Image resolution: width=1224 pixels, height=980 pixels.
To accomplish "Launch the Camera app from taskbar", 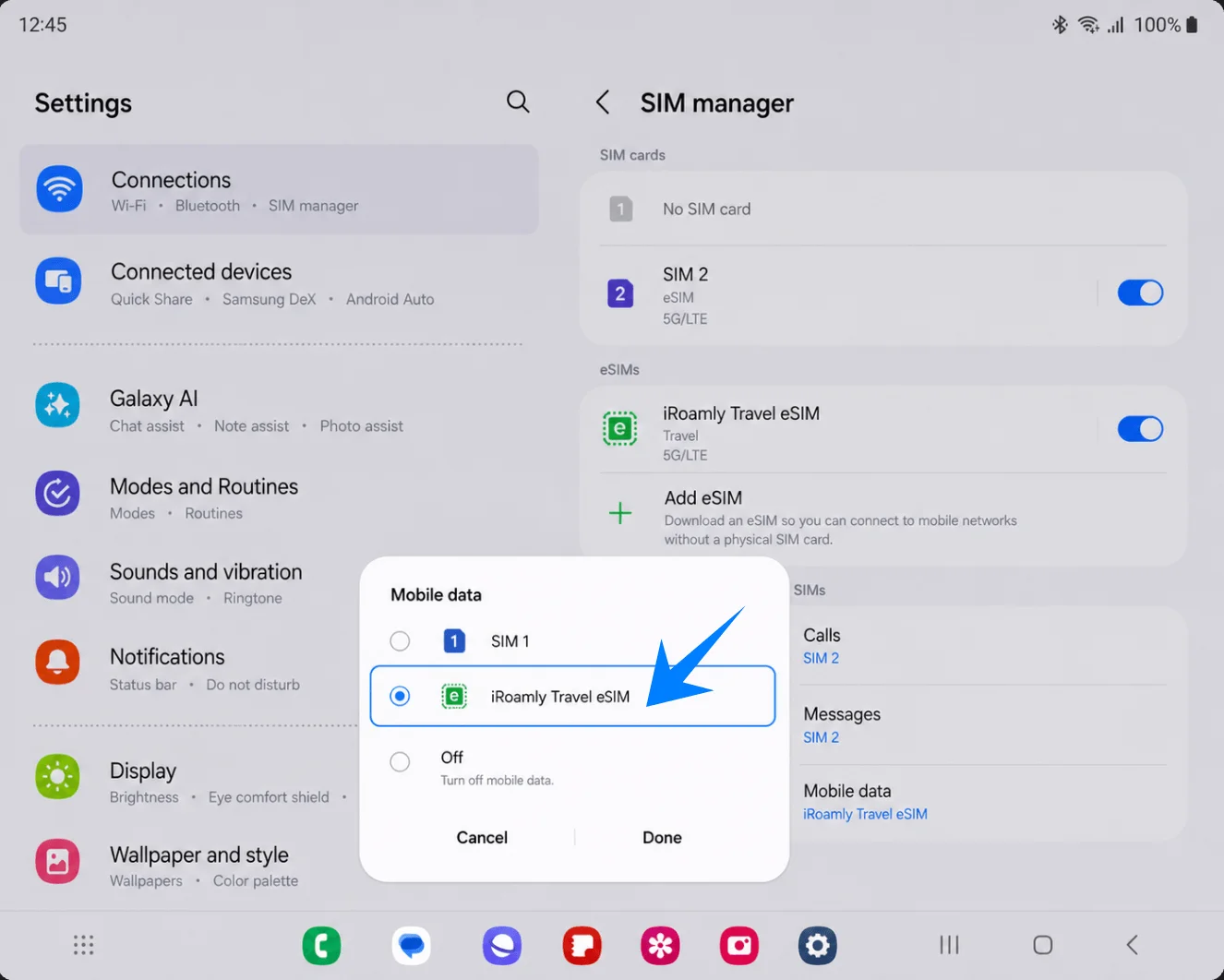I will point(739,946).
